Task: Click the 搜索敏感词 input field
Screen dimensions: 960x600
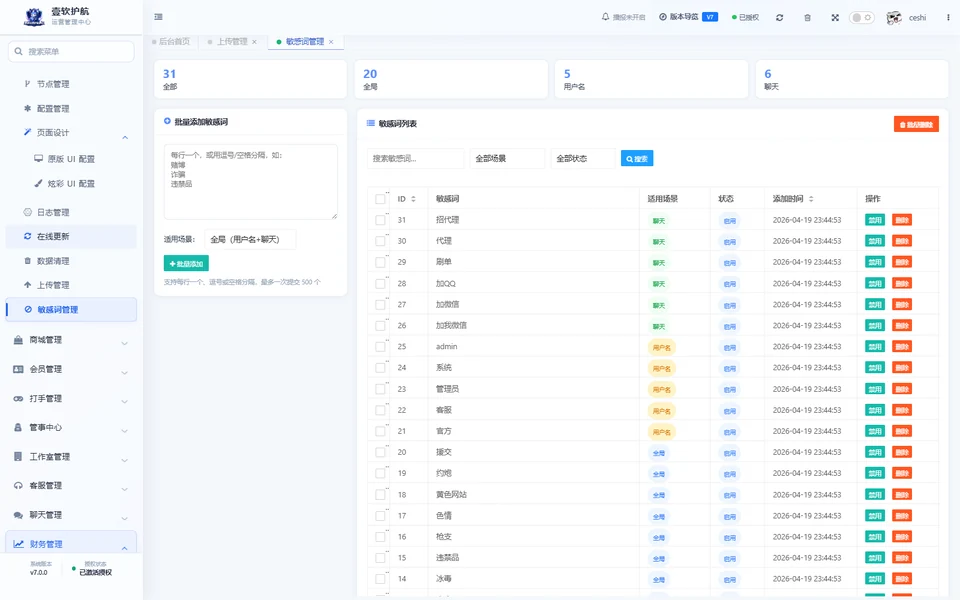Action: tap(416, 159)
